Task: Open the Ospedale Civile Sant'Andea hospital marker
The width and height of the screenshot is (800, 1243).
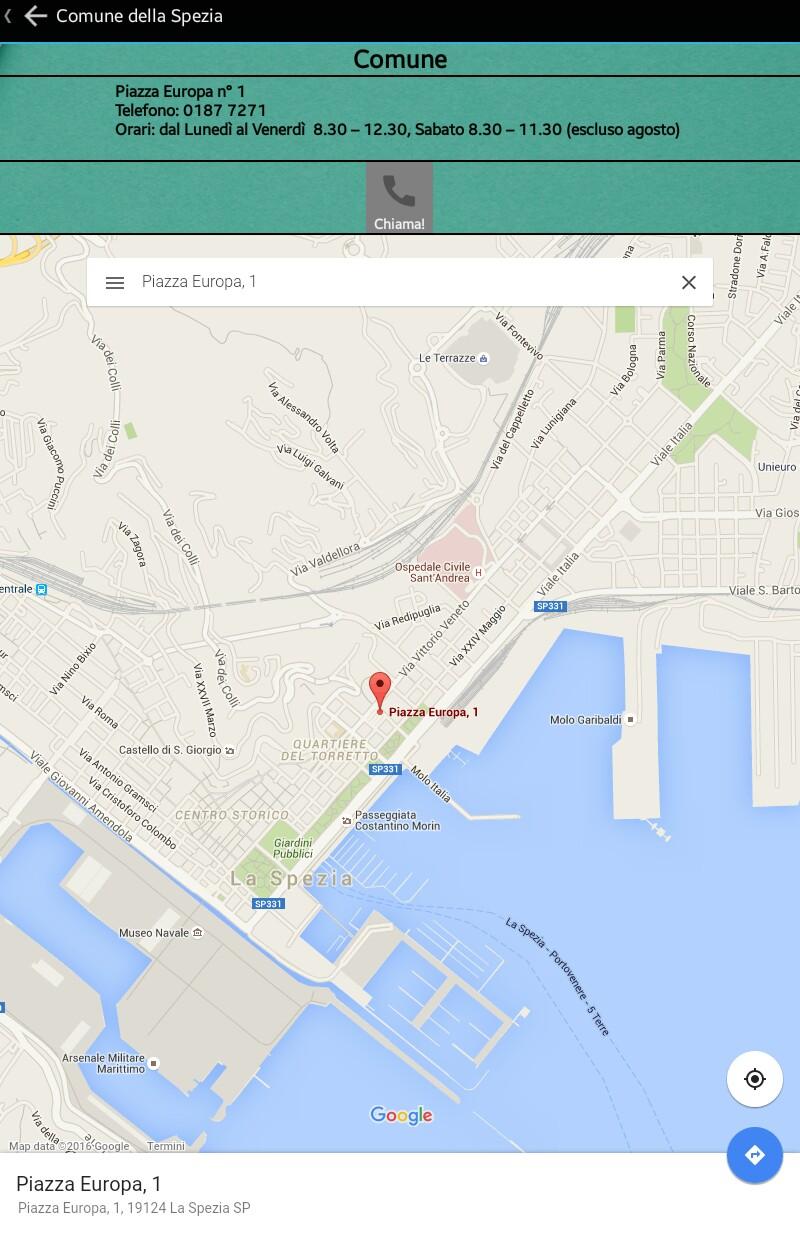Action: click(478, 573)
